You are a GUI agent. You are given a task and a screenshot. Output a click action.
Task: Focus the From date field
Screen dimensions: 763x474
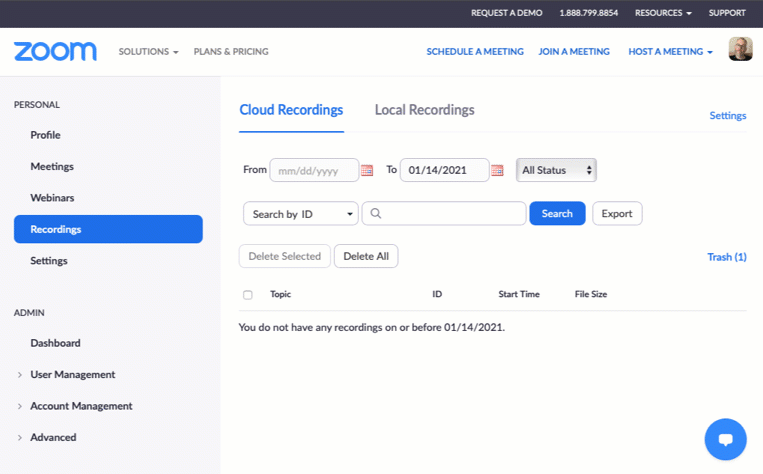click(x=314, y=170)
